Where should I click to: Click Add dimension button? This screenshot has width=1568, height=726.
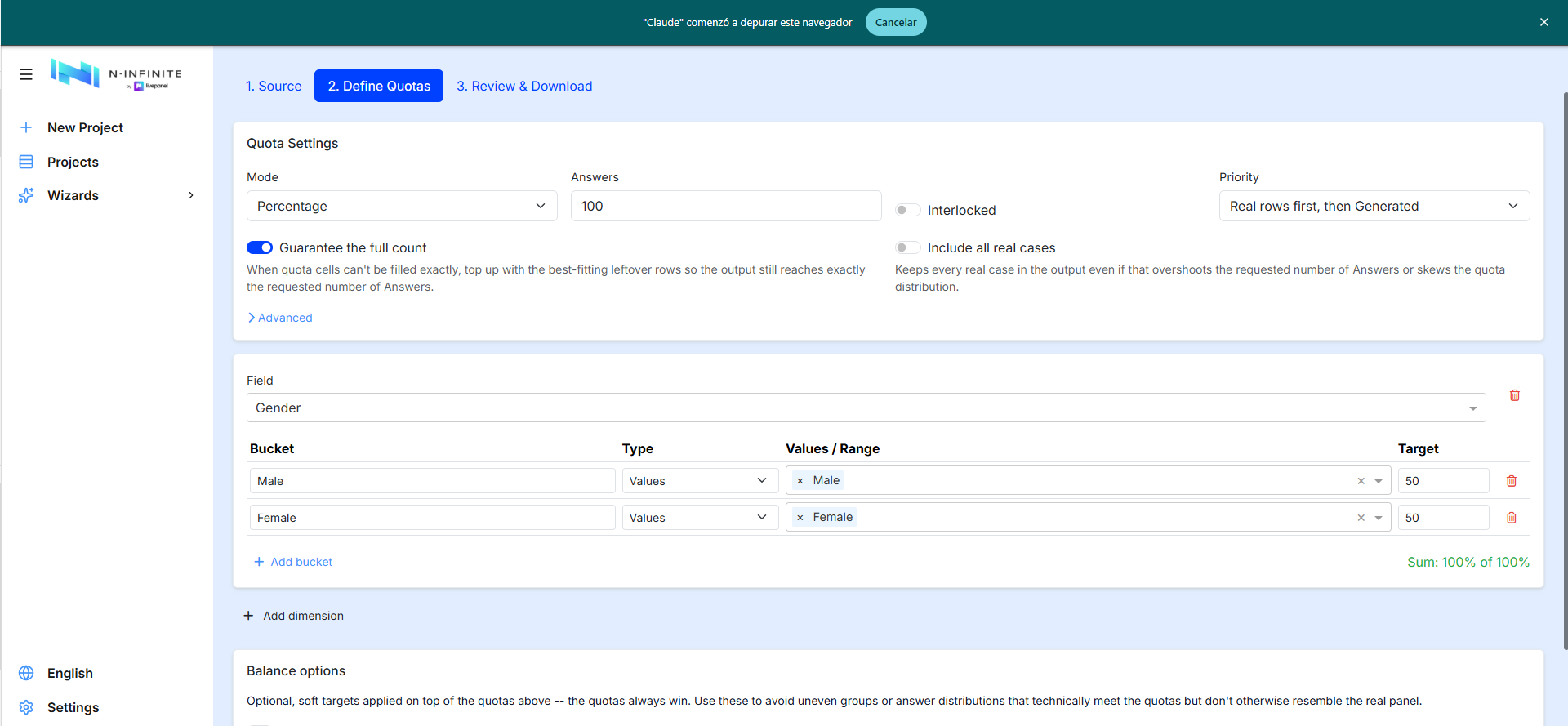pos(293,616)
